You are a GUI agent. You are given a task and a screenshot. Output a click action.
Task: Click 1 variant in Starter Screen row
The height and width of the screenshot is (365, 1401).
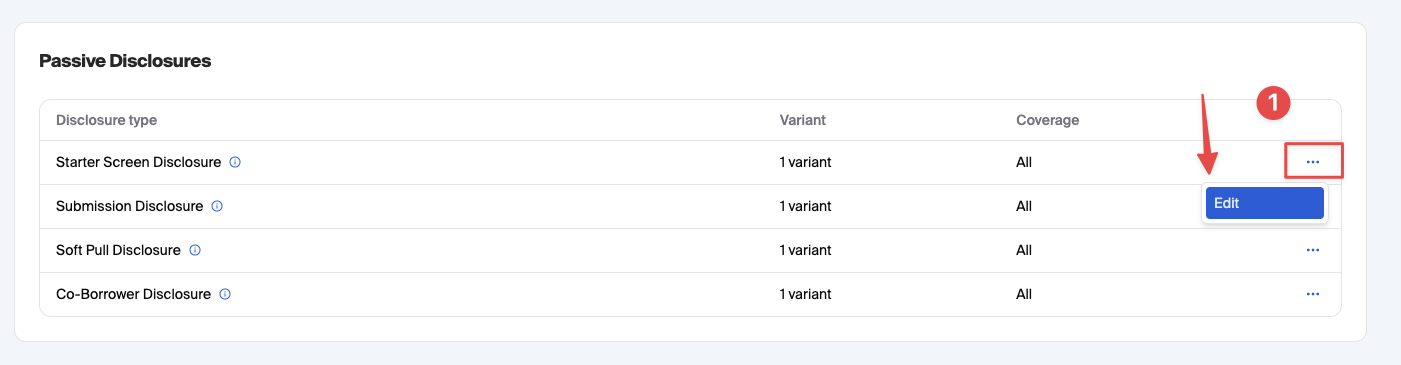[805, 162]
